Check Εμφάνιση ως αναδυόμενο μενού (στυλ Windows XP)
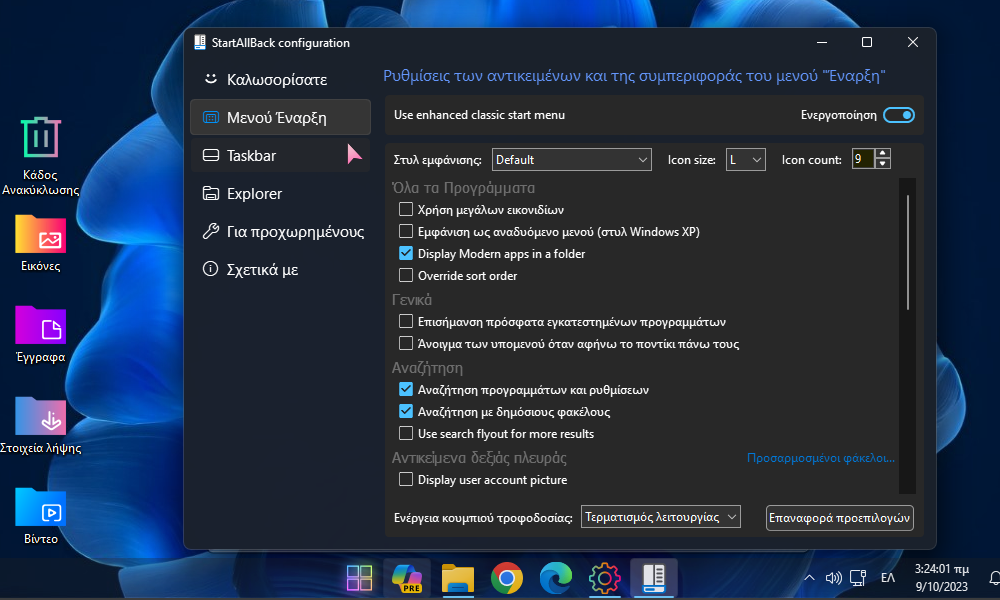Viewport: 1000px width, 600px height. pos(406,231)
